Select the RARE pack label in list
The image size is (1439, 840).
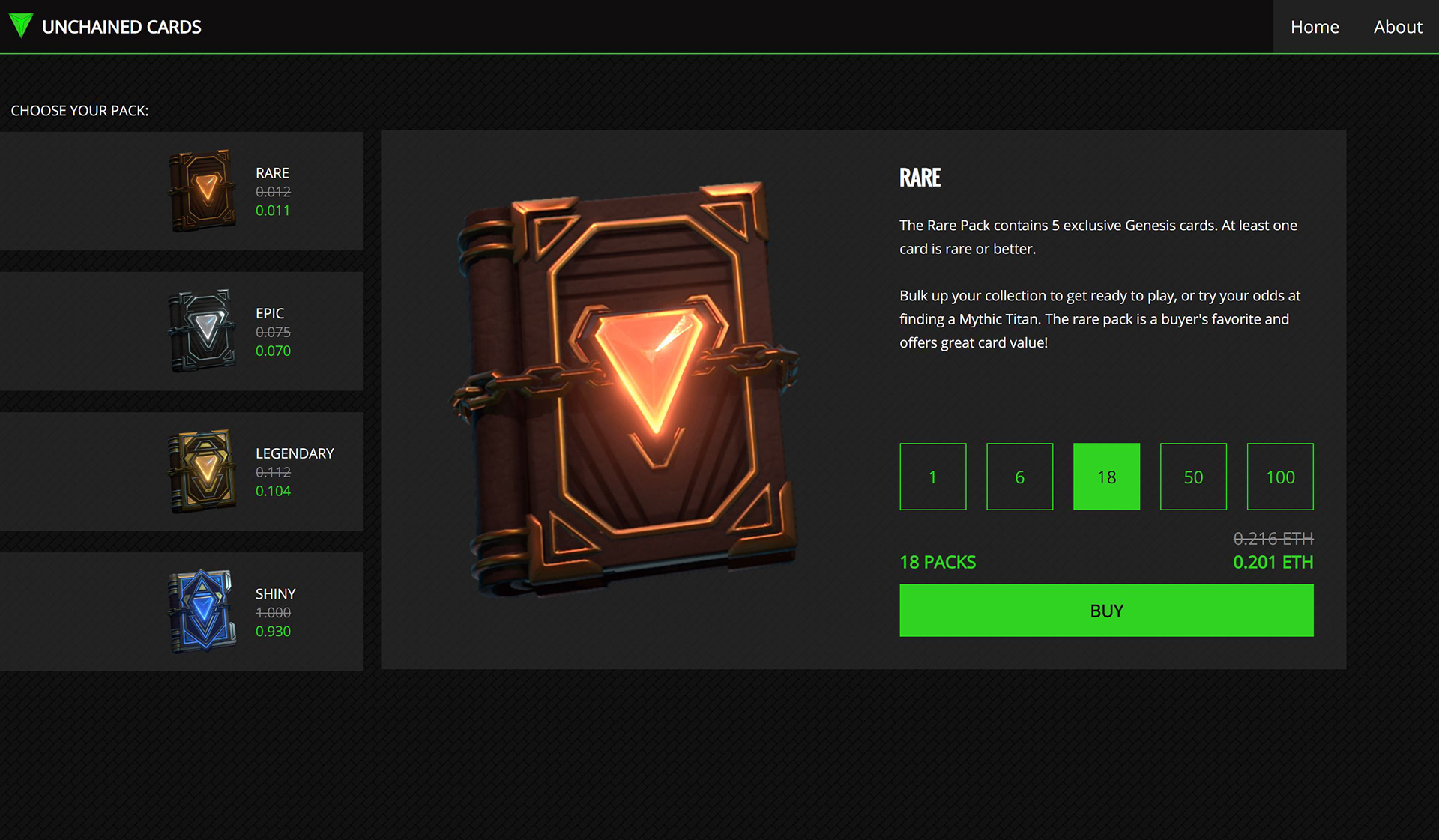(x=272, y=173)
